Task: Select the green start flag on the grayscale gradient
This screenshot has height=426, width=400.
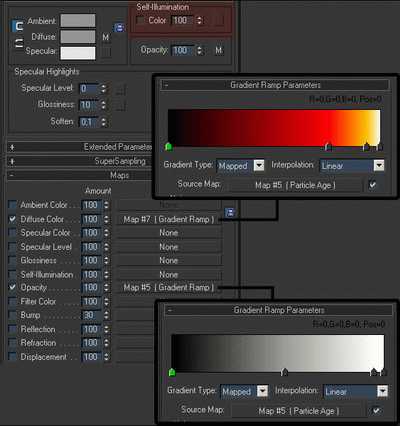Action: coord(172,372)
